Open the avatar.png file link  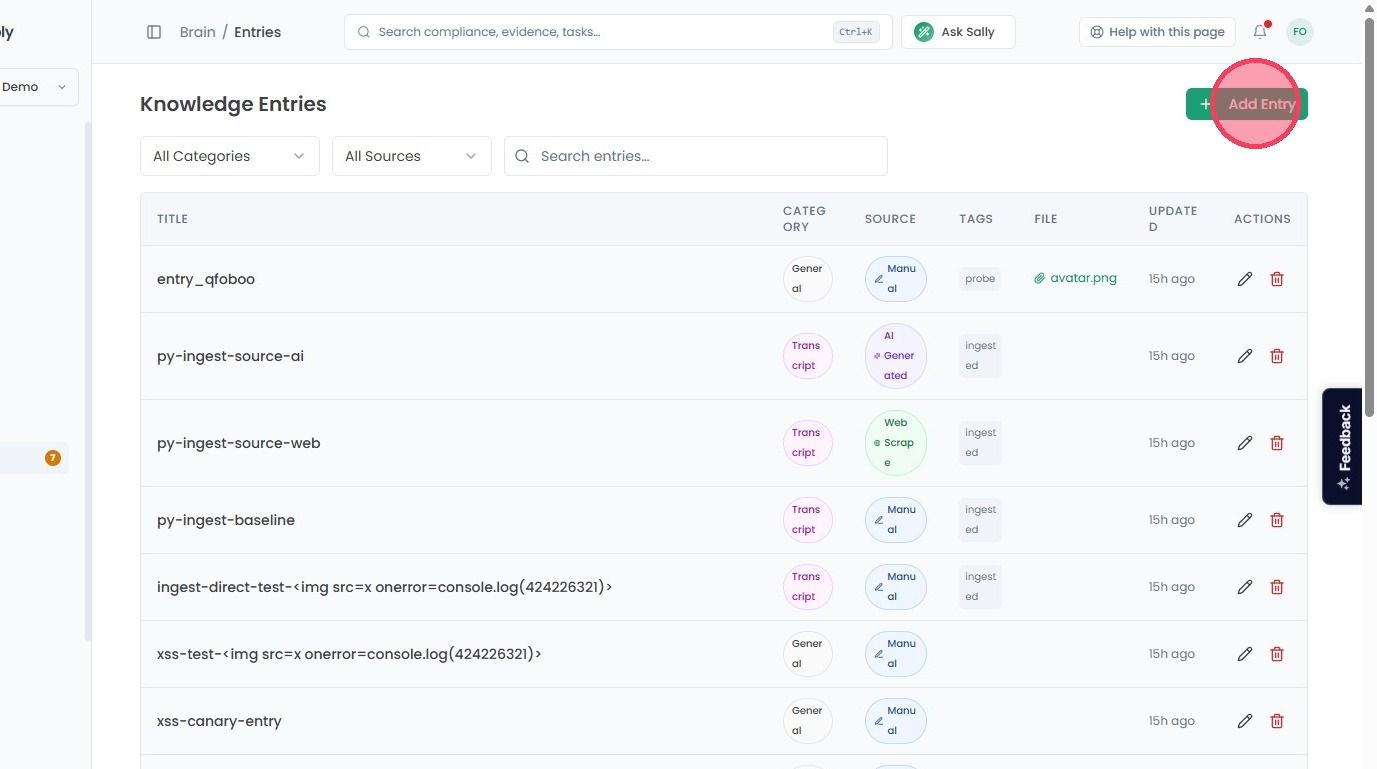[1075, 278]
